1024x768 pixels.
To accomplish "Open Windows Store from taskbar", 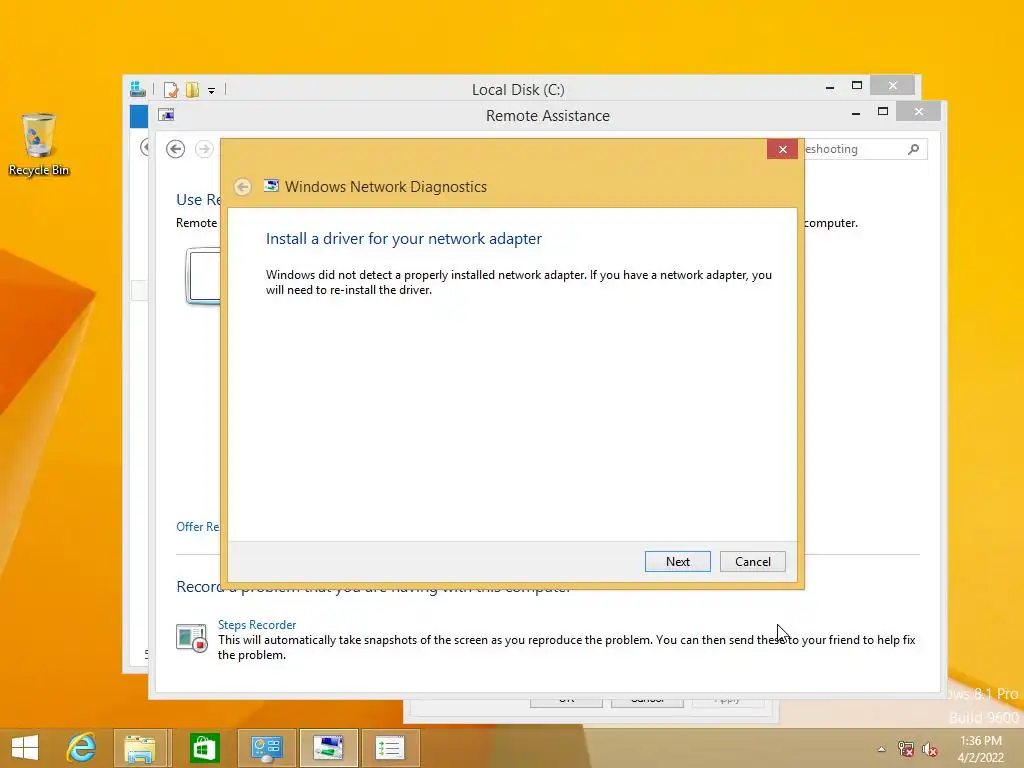I will (204, 748).
